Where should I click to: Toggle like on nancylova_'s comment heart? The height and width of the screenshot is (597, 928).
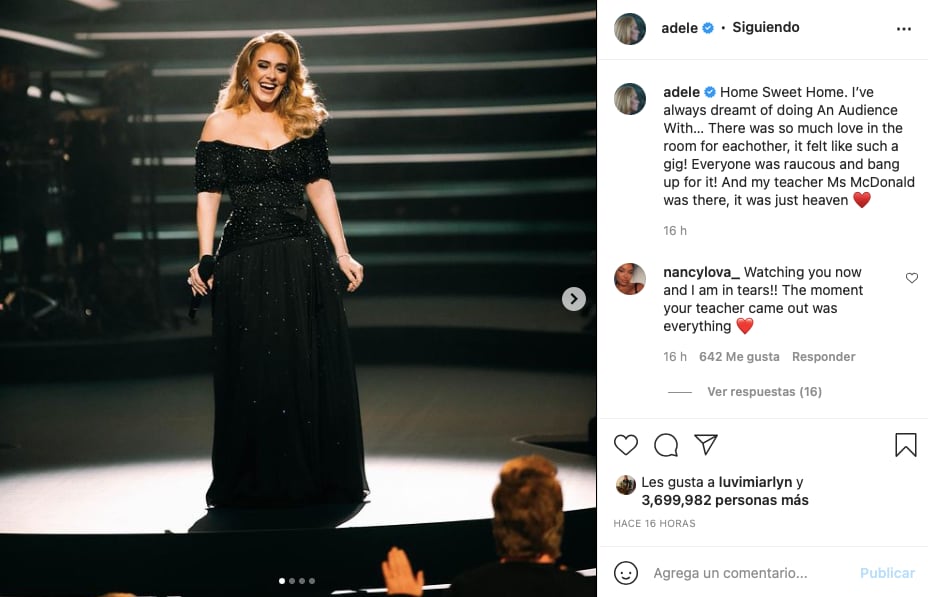point(911,279)
